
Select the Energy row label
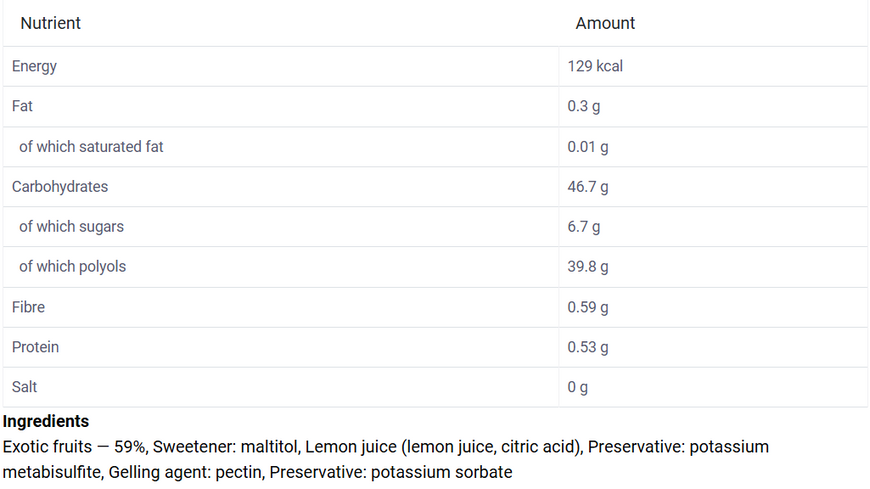(x=34, y=66)
